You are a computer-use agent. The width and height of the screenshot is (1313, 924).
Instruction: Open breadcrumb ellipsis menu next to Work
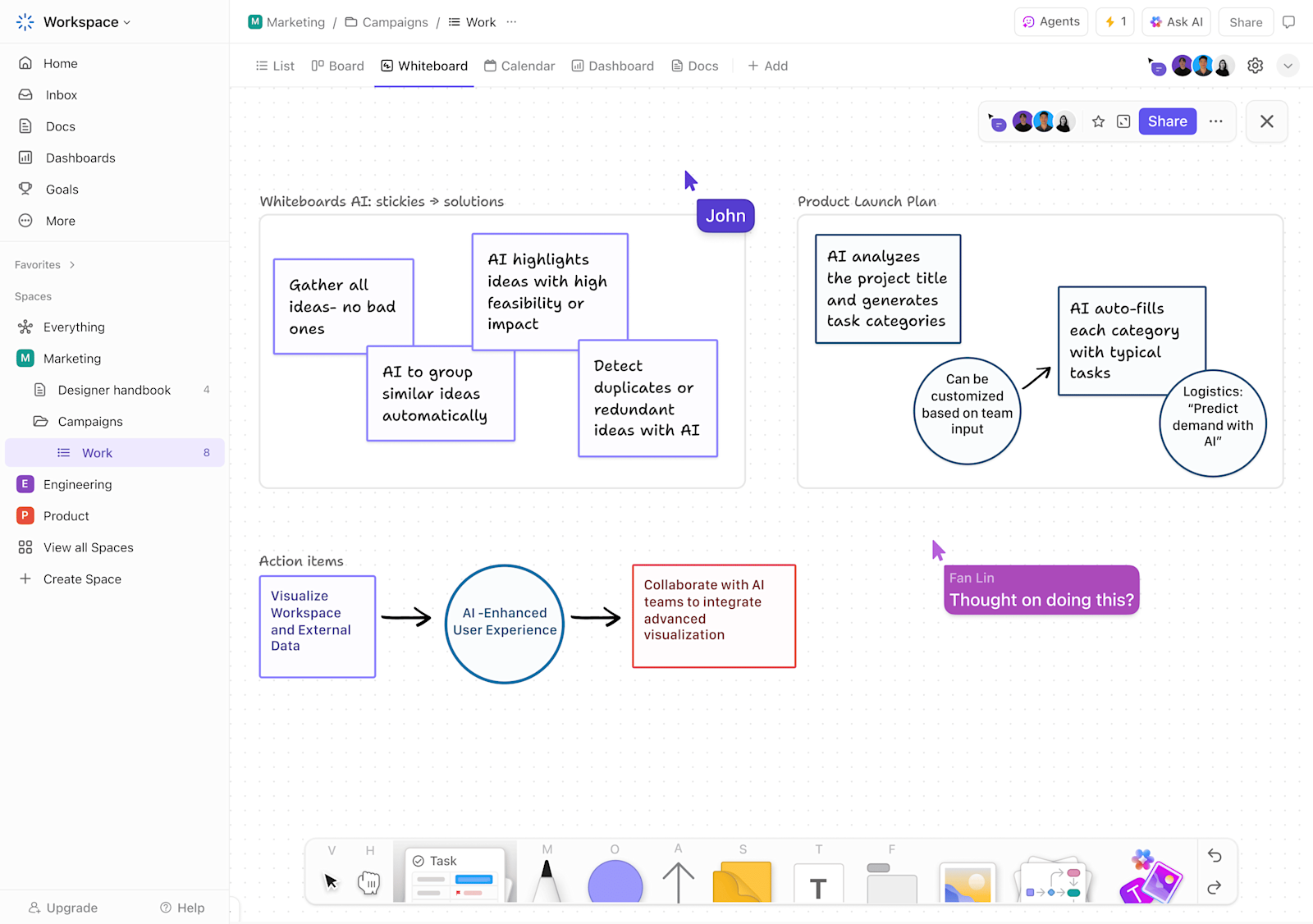512,22
